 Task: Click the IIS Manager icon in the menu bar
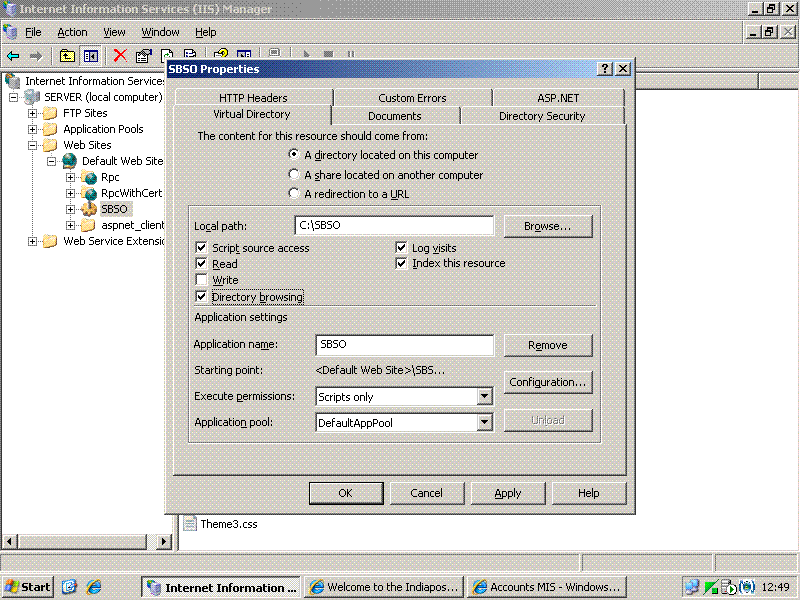[10, 32]
